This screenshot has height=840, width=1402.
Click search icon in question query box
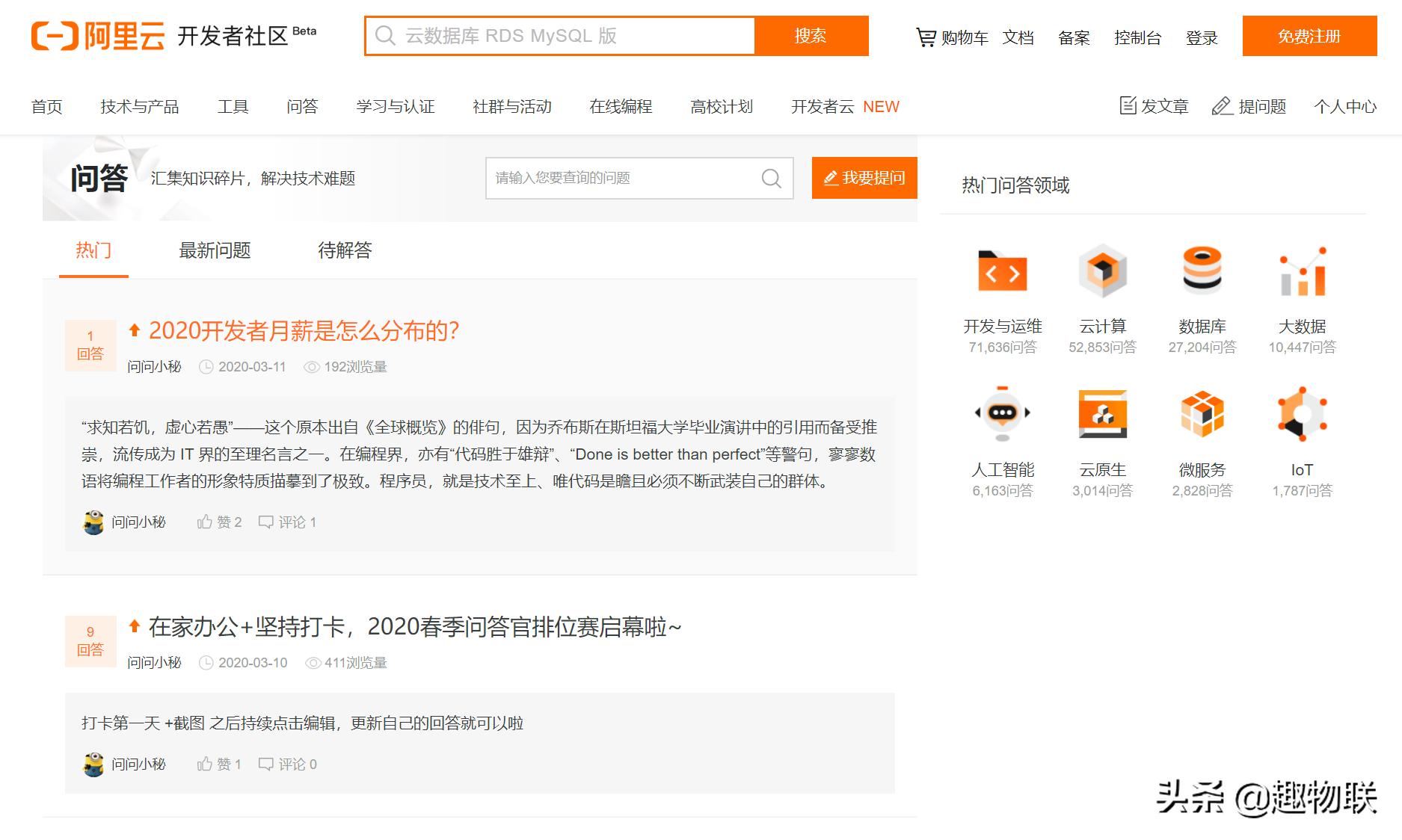click(771, 178)
